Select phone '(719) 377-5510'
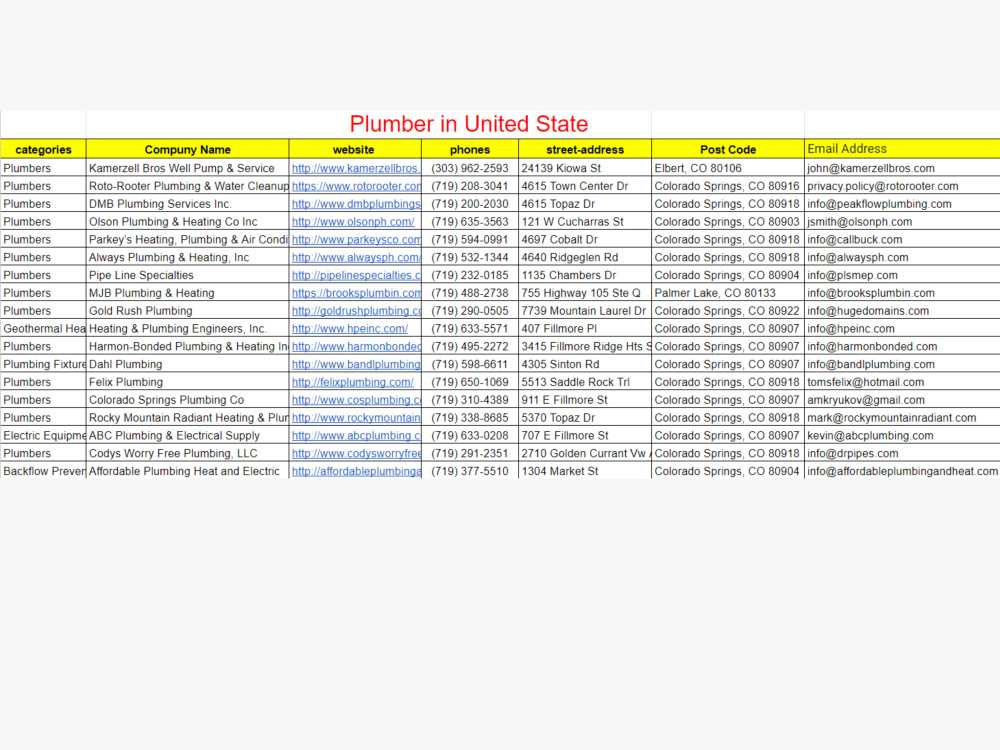 [x=470, y=472]
